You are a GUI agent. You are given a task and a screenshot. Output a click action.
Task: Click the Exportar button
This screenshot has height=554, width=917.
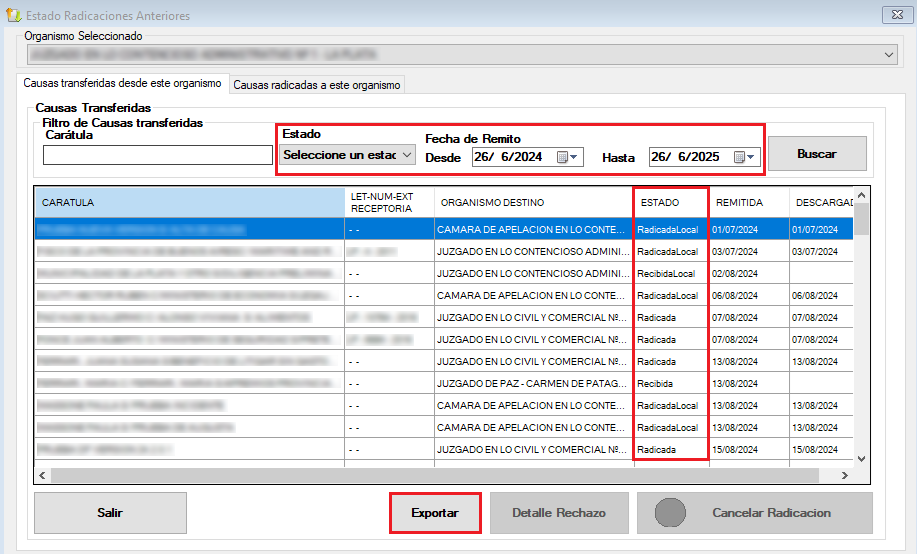[x=435, y=513]
